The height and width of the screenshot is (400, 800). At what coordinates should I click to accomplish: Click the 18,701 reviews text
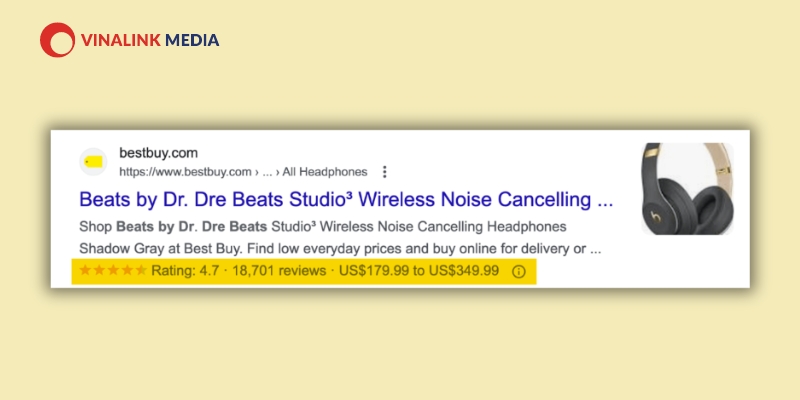[x=279, y=270]
